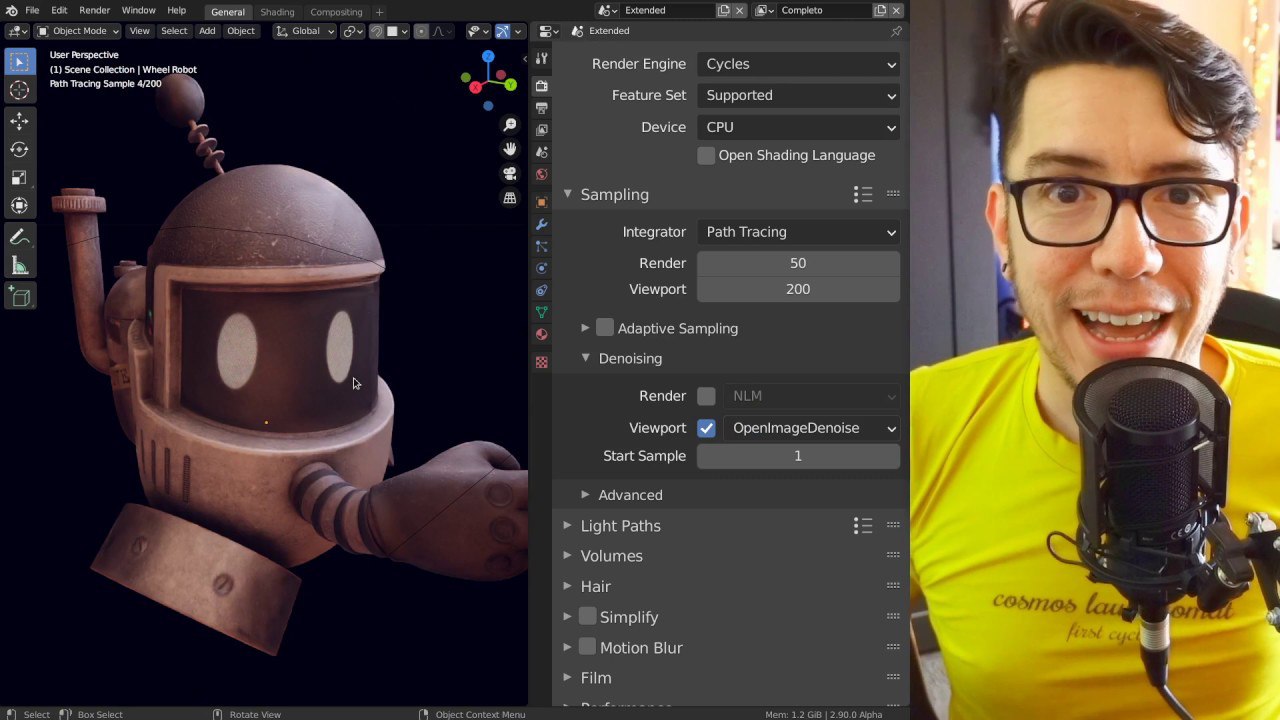Viewport: 1280px width, 720px height.
Task: Open the Texture properties tab
Action: (541, 362)
